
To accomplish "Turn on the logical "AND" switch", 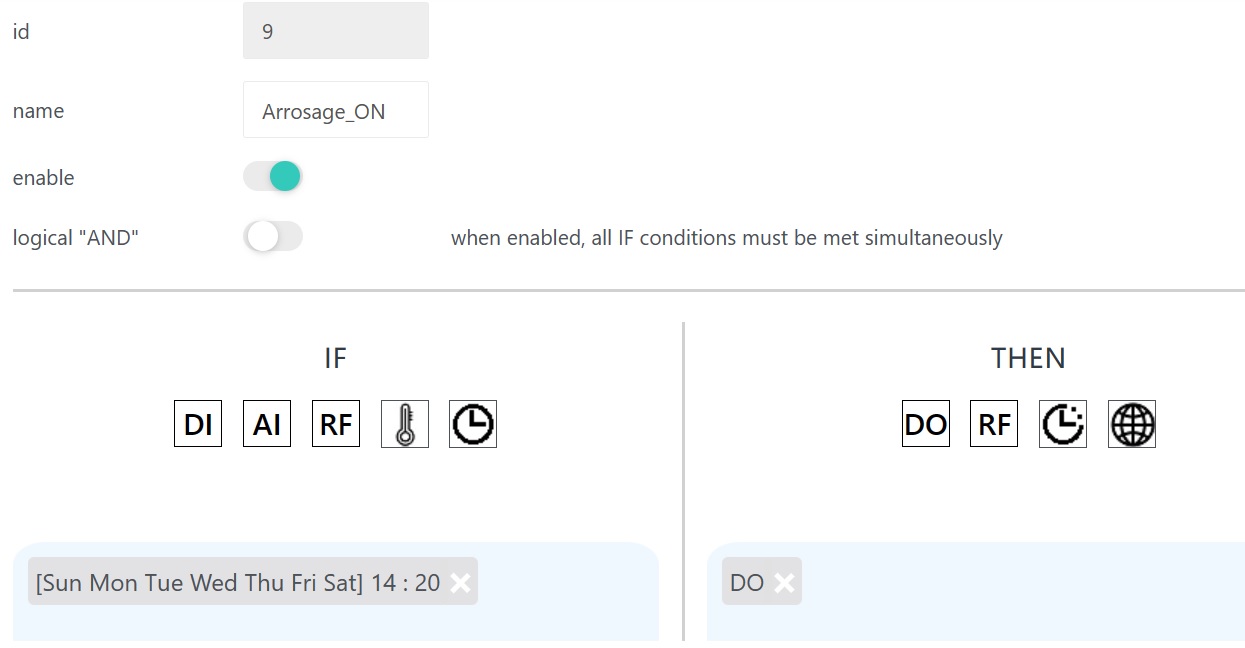I will 273,237.
